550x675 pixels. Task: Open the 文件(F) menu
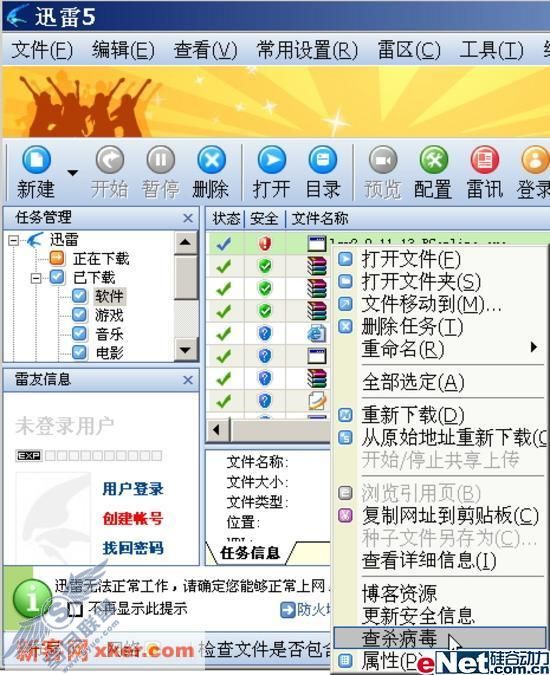(42, 50)
